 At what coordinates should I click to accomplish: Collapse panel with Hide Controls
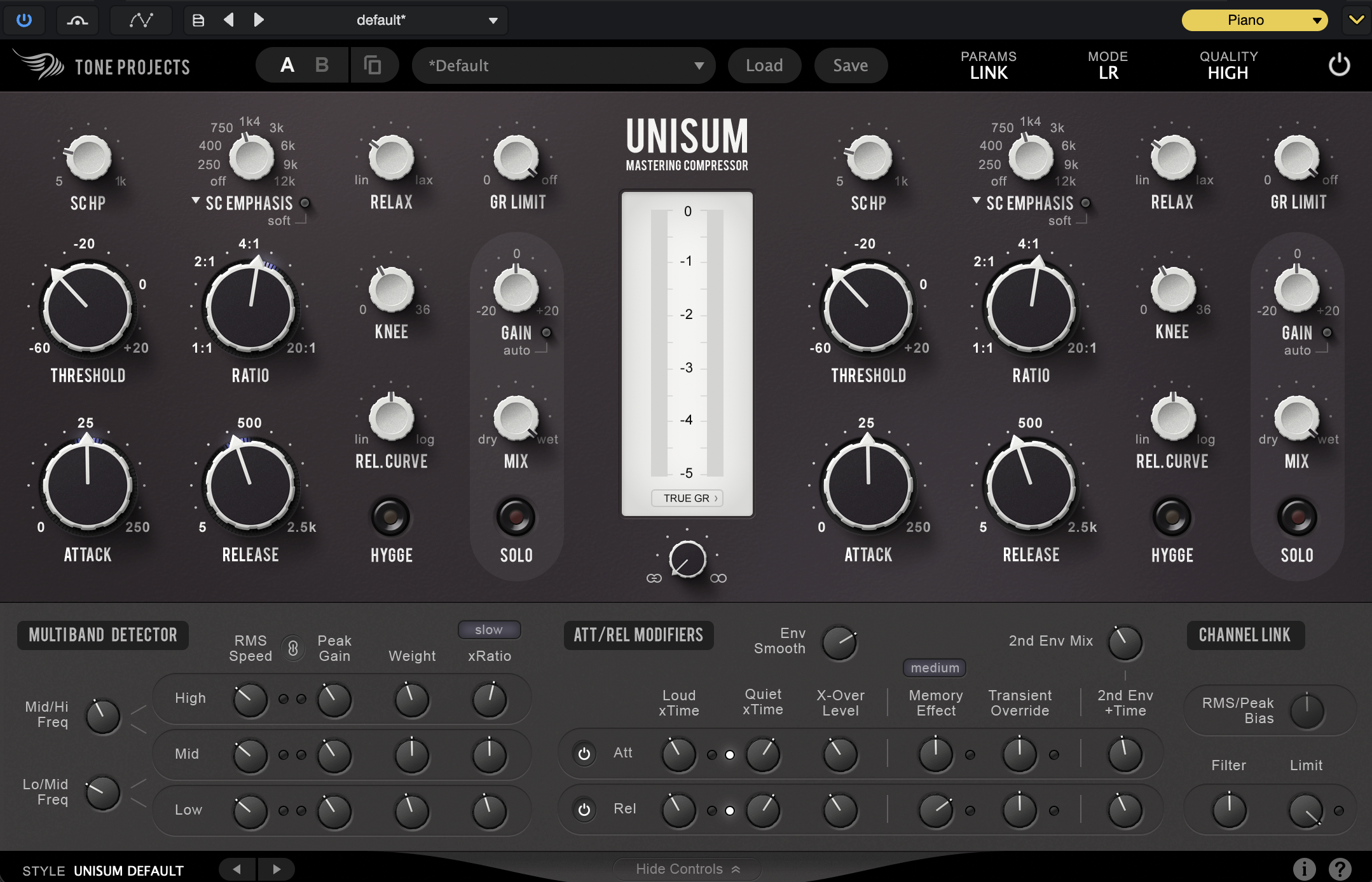tap(687, 869)
